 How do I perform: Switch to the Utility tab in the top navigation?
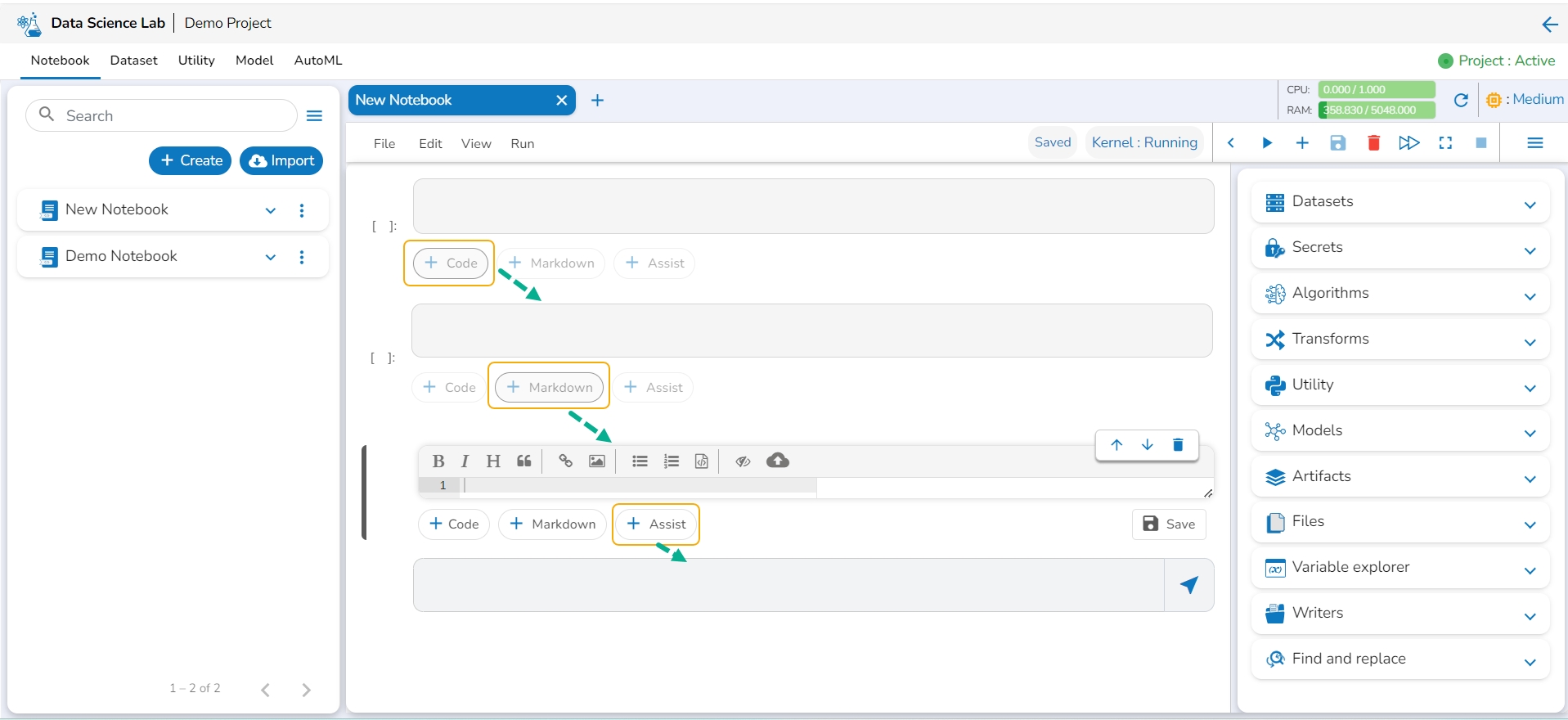click(x=196, y=61)
